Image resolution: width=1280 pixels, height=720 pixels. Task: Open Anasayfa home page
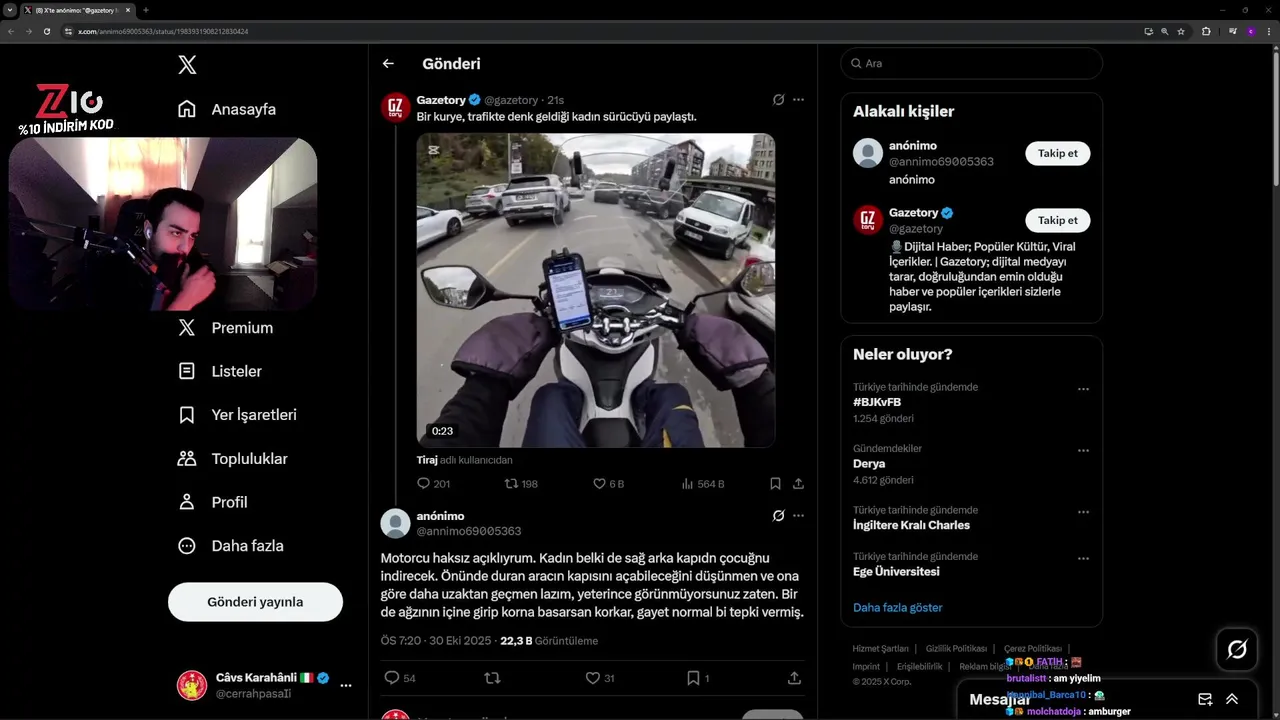226,109
